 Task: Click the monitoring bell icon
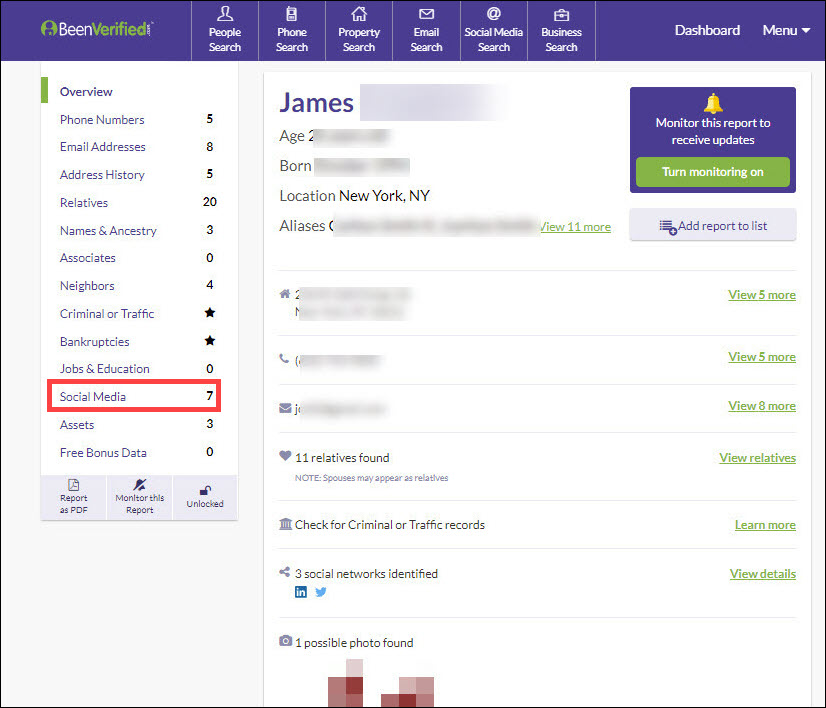pos(713,103)
